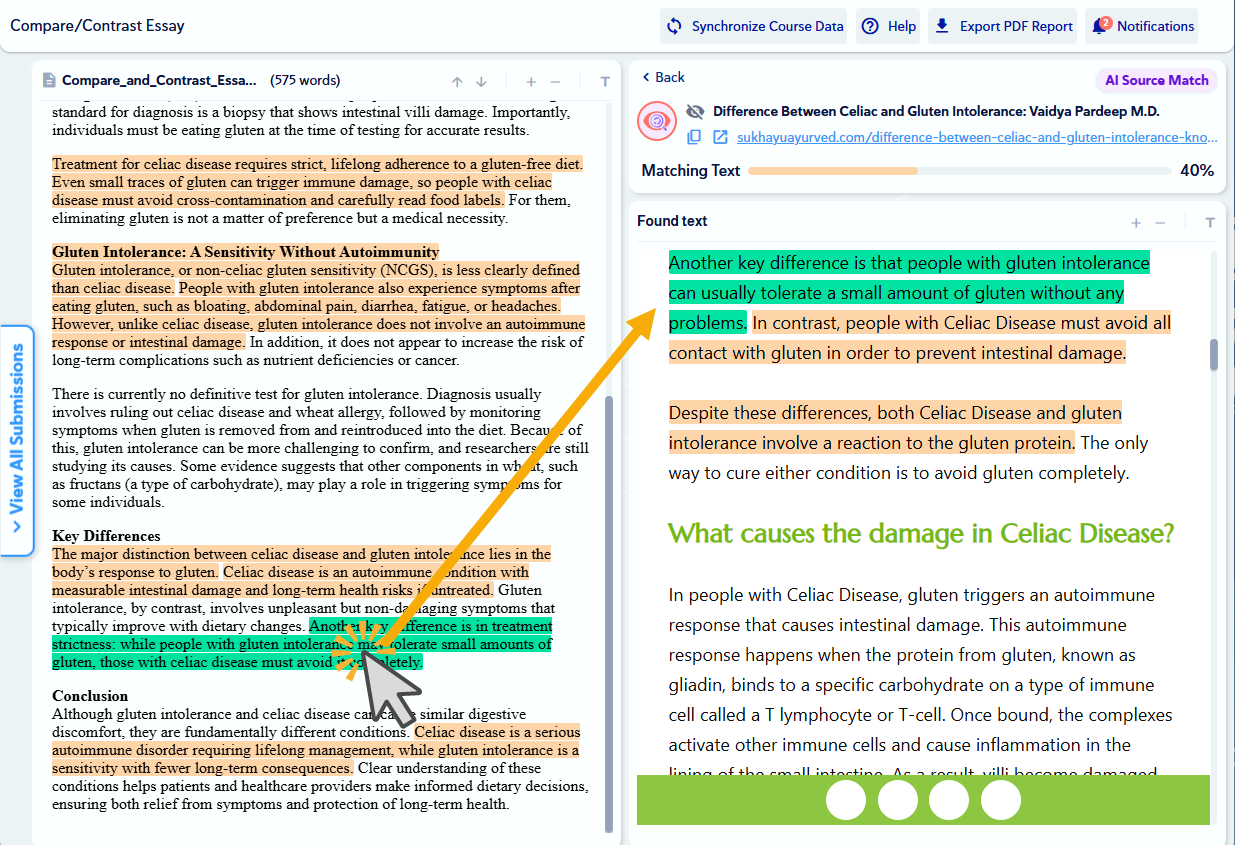Click the '(575 words)' word count label
The height and width of the screenshot is (845, 1235).
tap(306, 80)
